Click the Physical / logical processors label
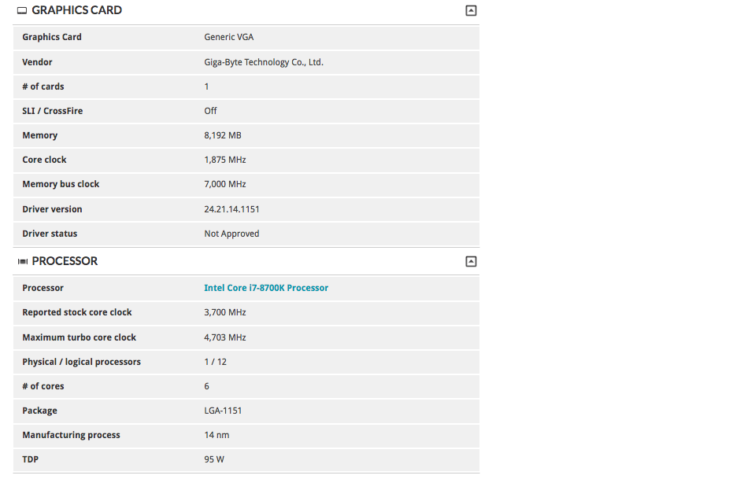The image size is (740, 479). [81, 361]
